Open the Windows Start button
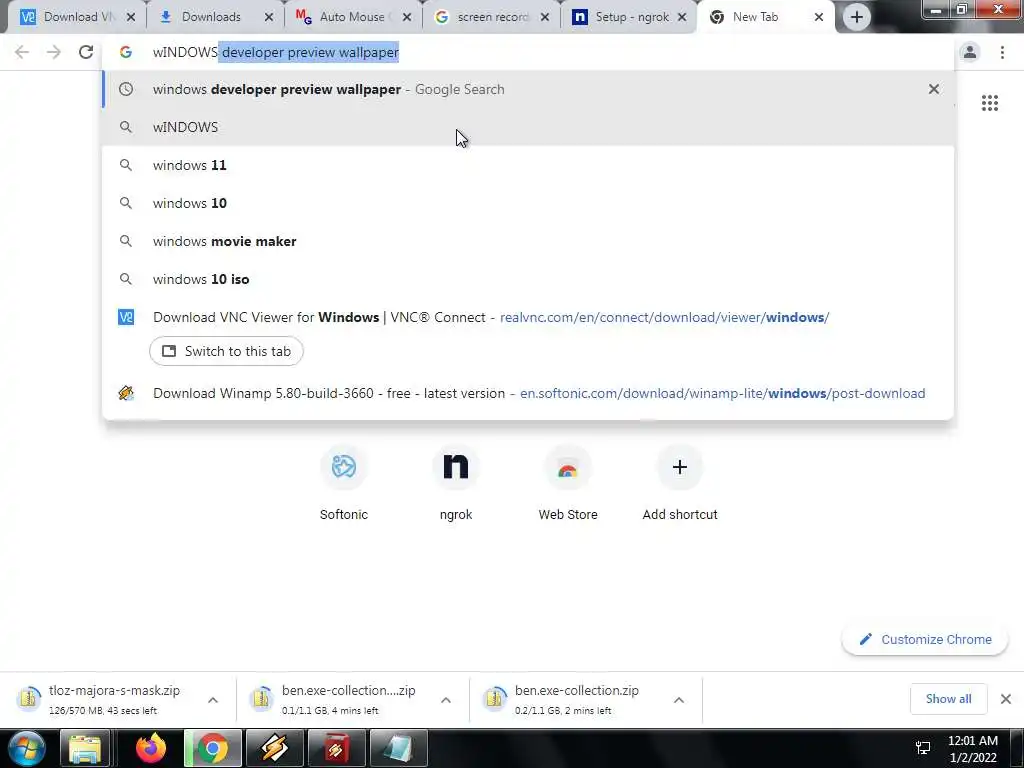The width and height of the screenshot is (1024, 768). (27, 748)
